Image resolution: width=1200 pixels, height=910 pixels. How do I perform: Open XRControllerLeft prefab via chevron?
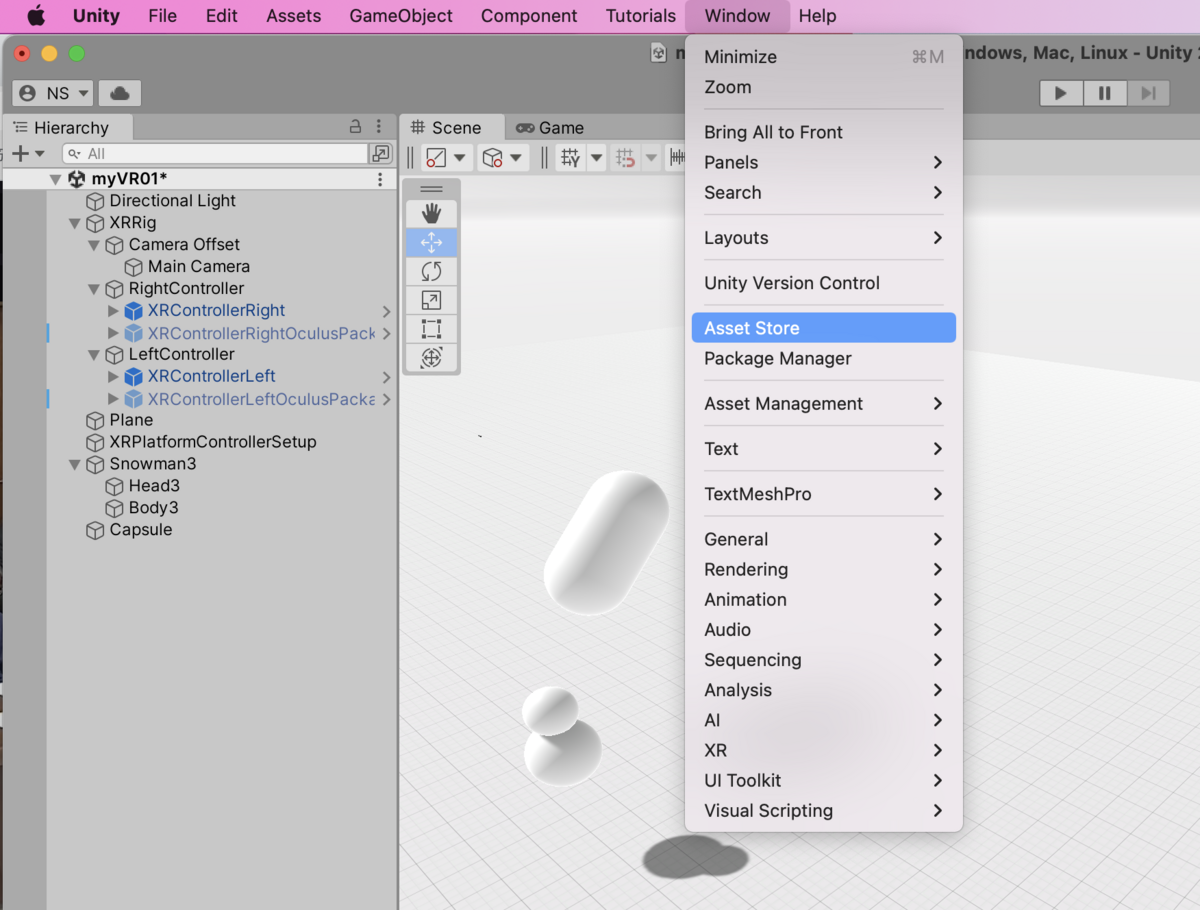click(x=386, y=377)
